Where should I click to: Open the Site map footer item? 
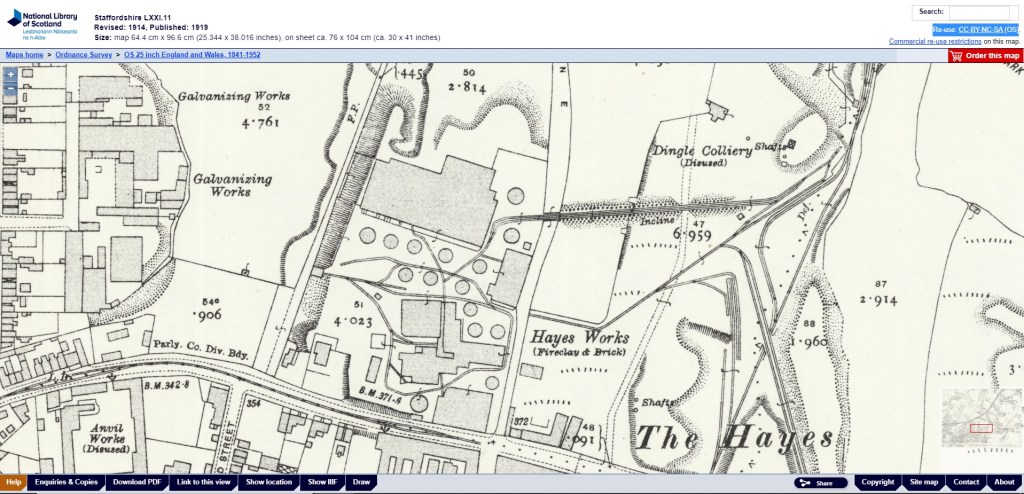coord(923,482)
